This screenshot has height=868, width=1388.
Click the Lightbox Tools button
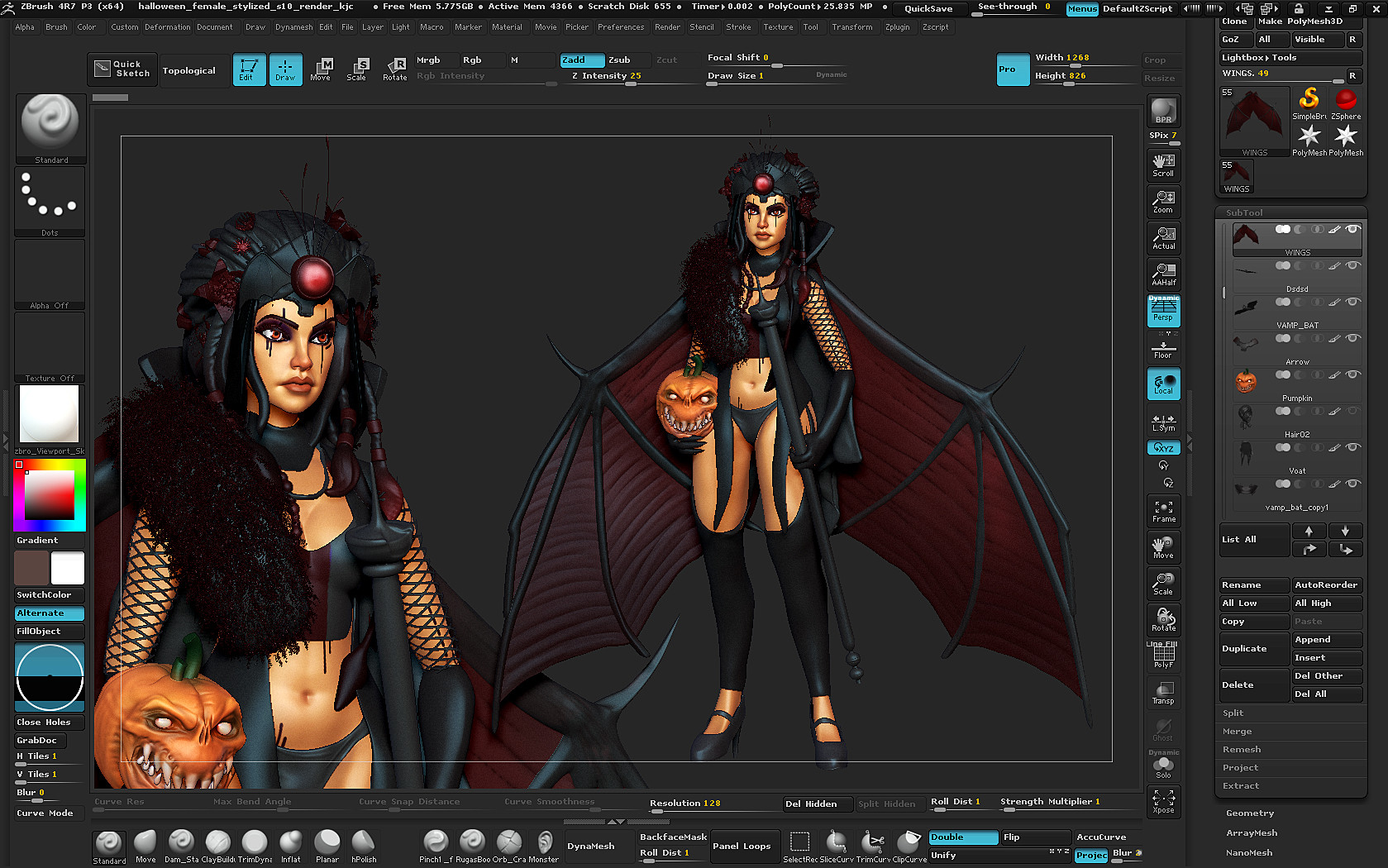[1290, 58]
